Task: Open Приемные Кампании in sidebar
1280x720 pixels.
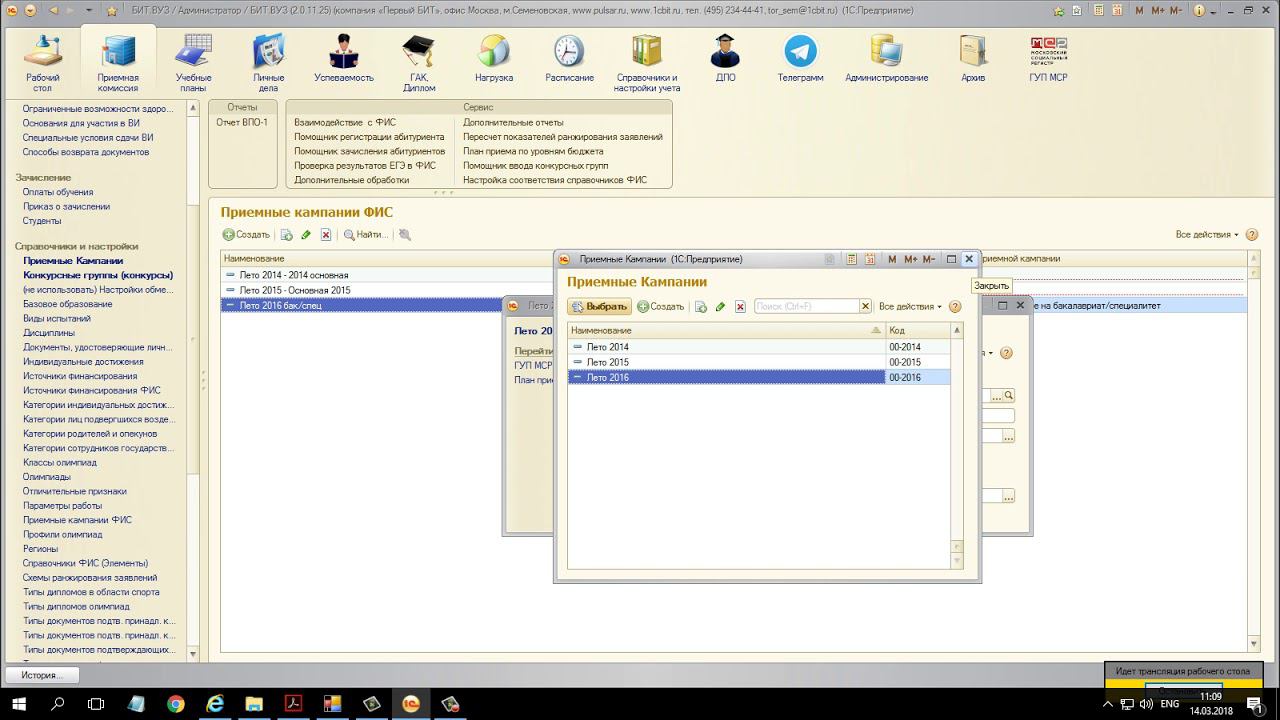Action: point(73,261)
